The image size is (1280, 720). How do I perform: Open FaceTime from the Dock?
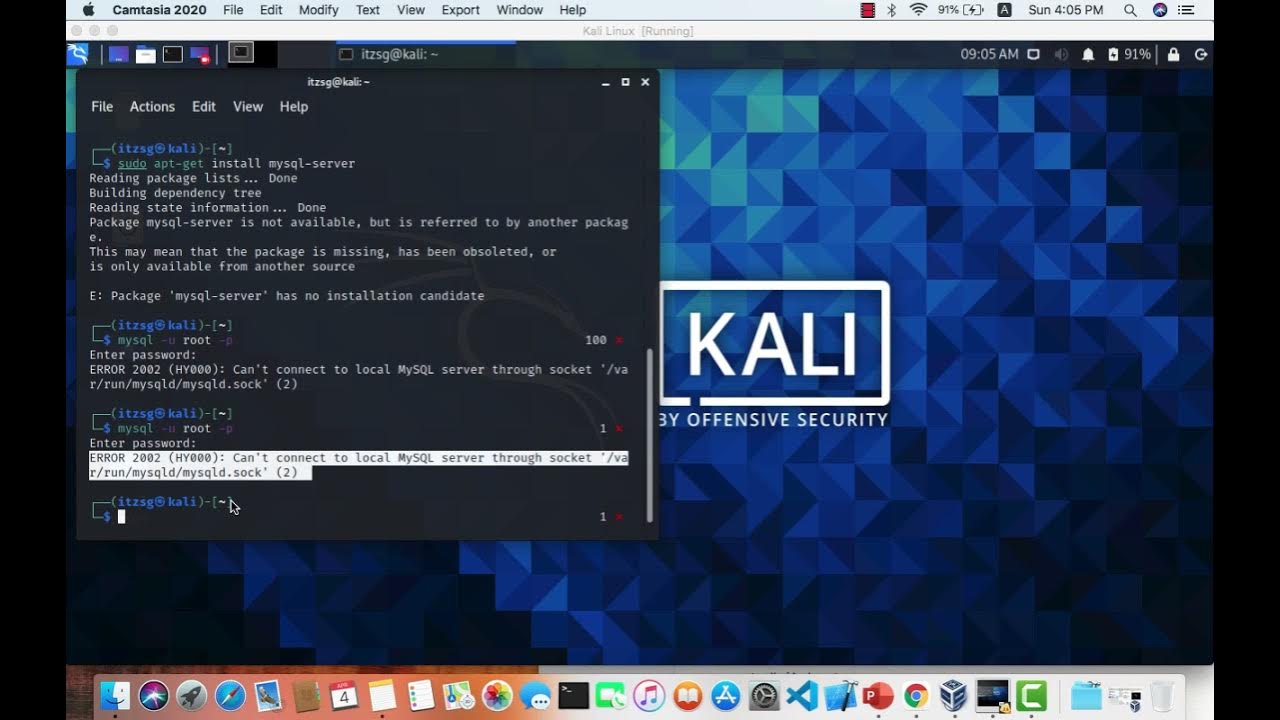tap(611, 695)
